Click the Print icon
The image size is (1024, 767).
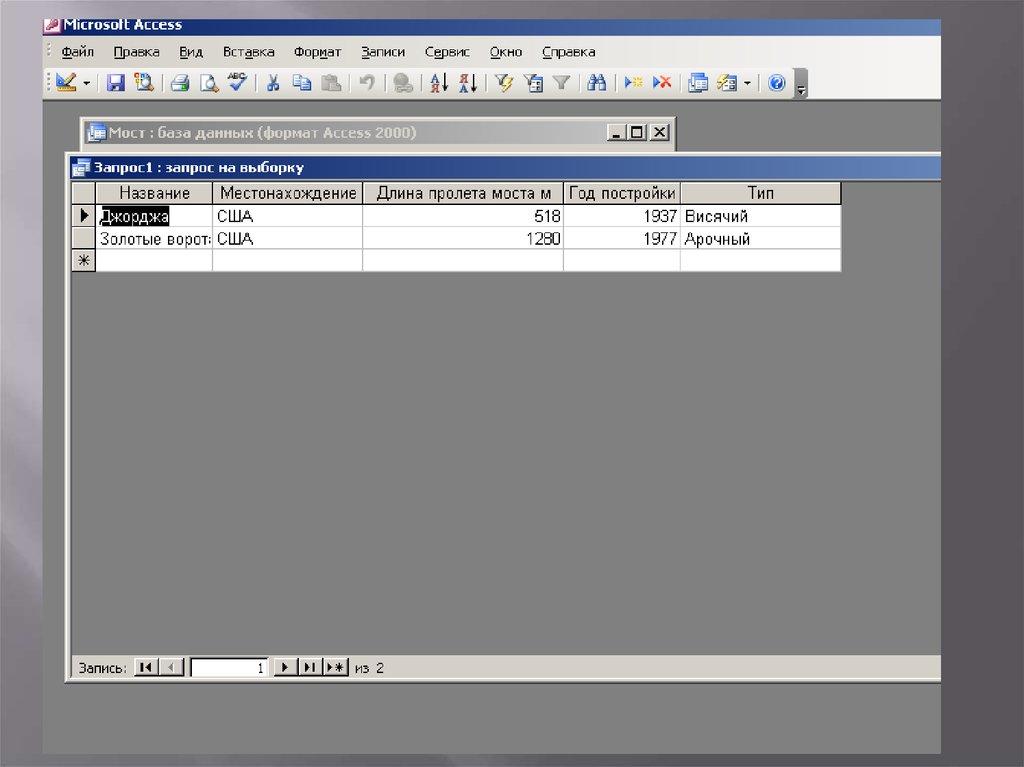pos(180,83)
